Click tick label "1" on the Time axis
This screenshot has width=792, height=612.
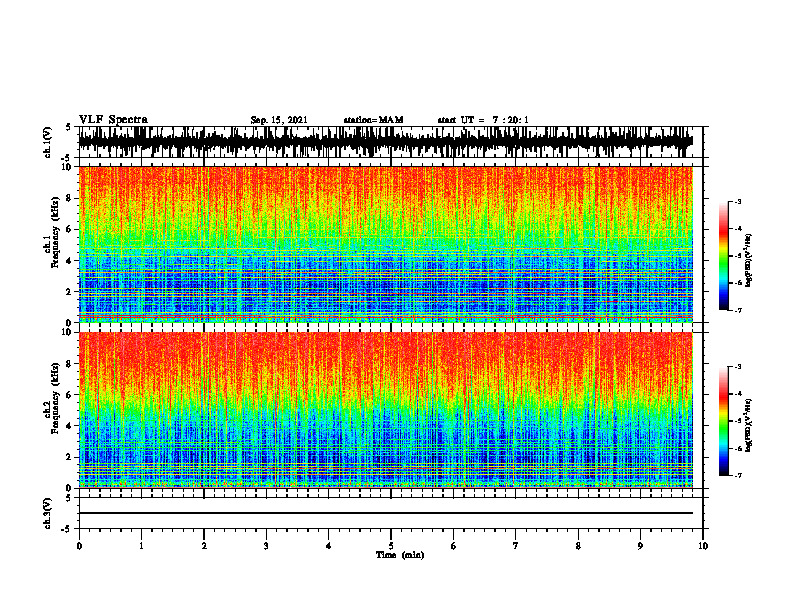(141, 546)
